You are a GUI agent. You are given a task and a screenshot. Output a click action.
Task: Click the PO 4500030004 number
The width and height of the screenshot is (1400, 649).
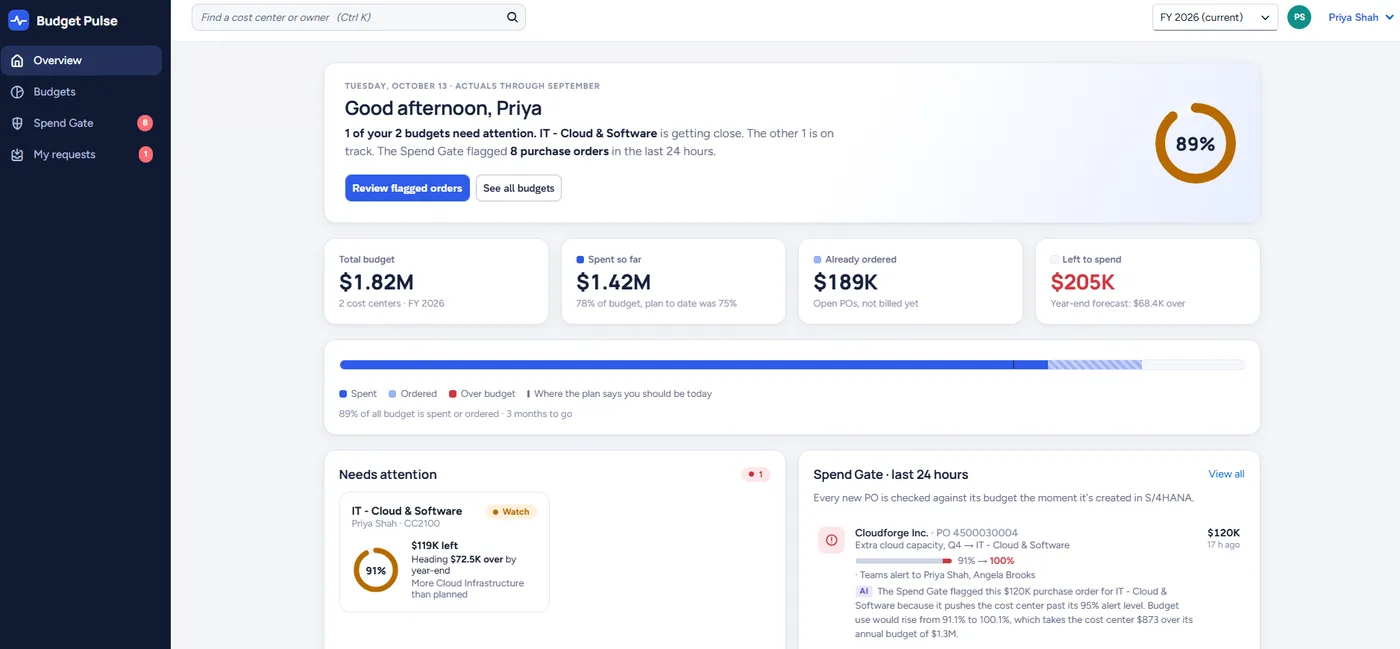976,533
